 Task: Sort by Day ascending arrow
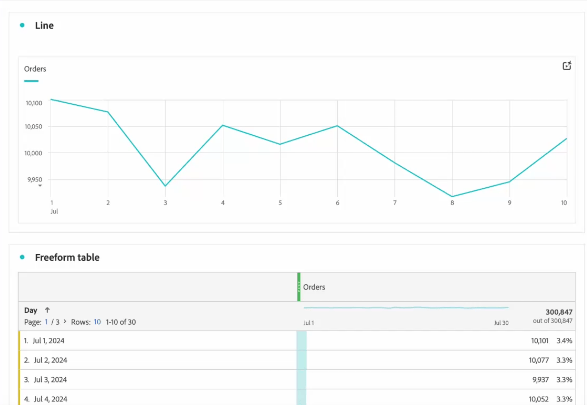pyautogui.click(x=47, y=310)
